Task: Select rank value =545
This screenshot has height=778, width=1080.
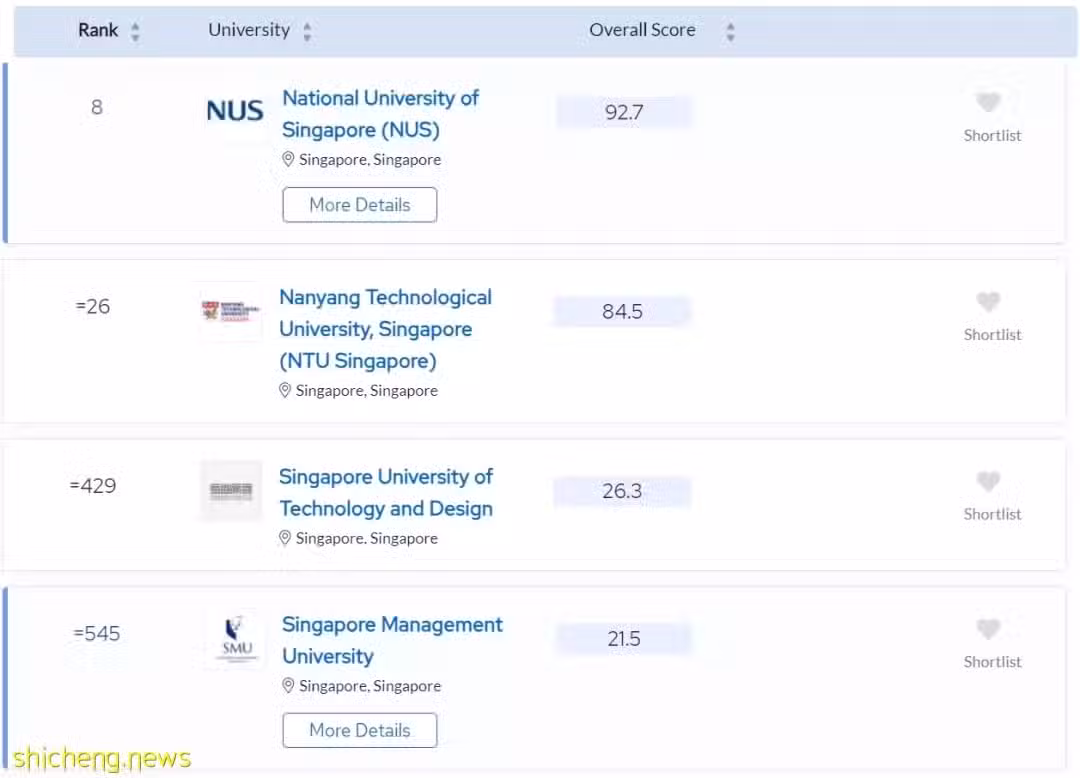Action: (96, 633)
